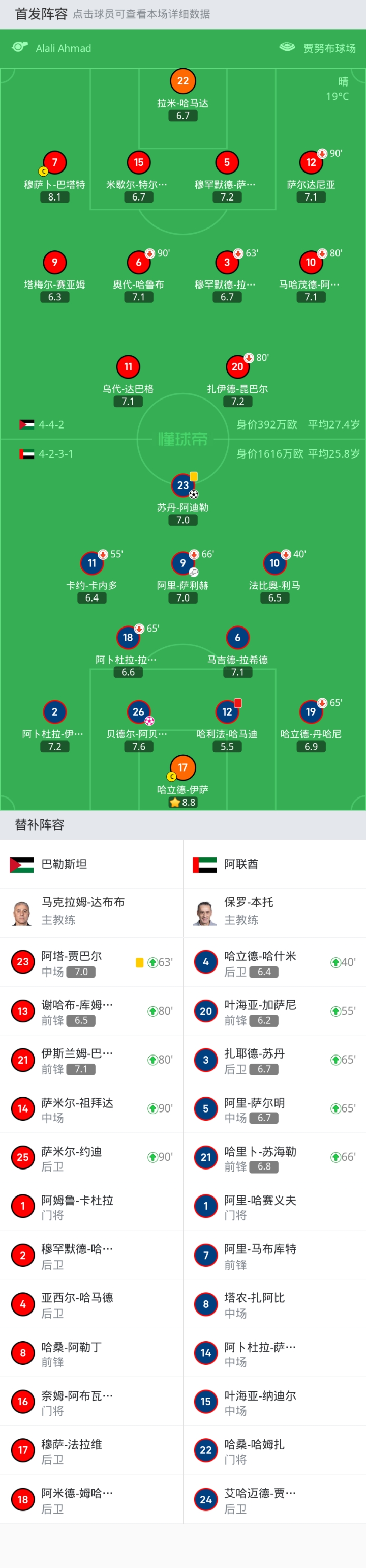366x1568 pixels.
Task: Tap goalkeeper 哈立德-伊萨 number 17 badge
Action: click(183, 767)
